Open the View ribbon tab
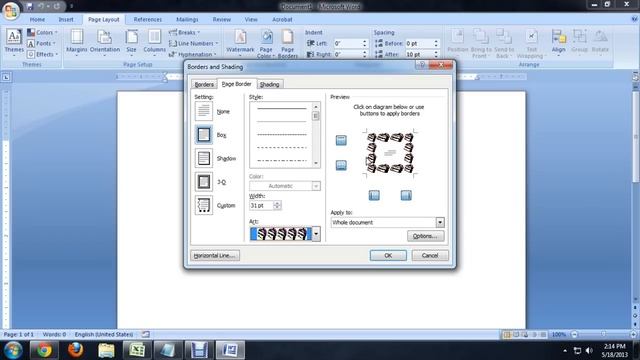Screen dimensions: 640x360 click(x=251, y=19)
